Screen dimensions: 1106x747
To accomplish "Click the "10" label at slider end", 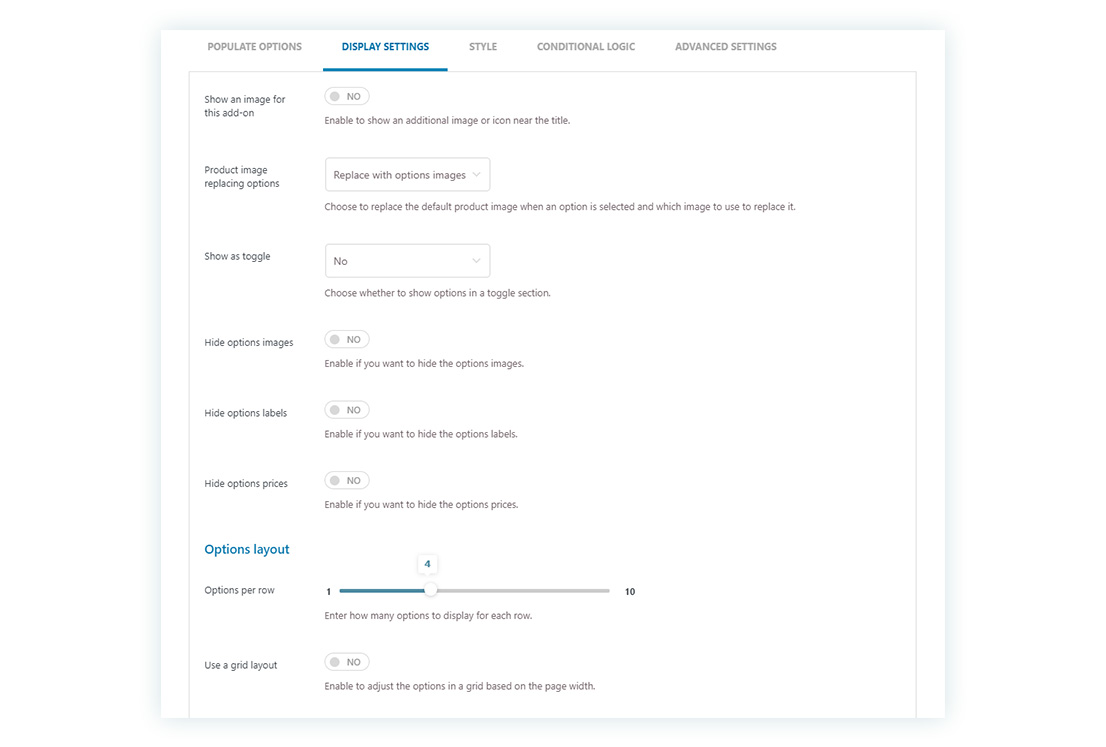I will click(x=630, y=591).
